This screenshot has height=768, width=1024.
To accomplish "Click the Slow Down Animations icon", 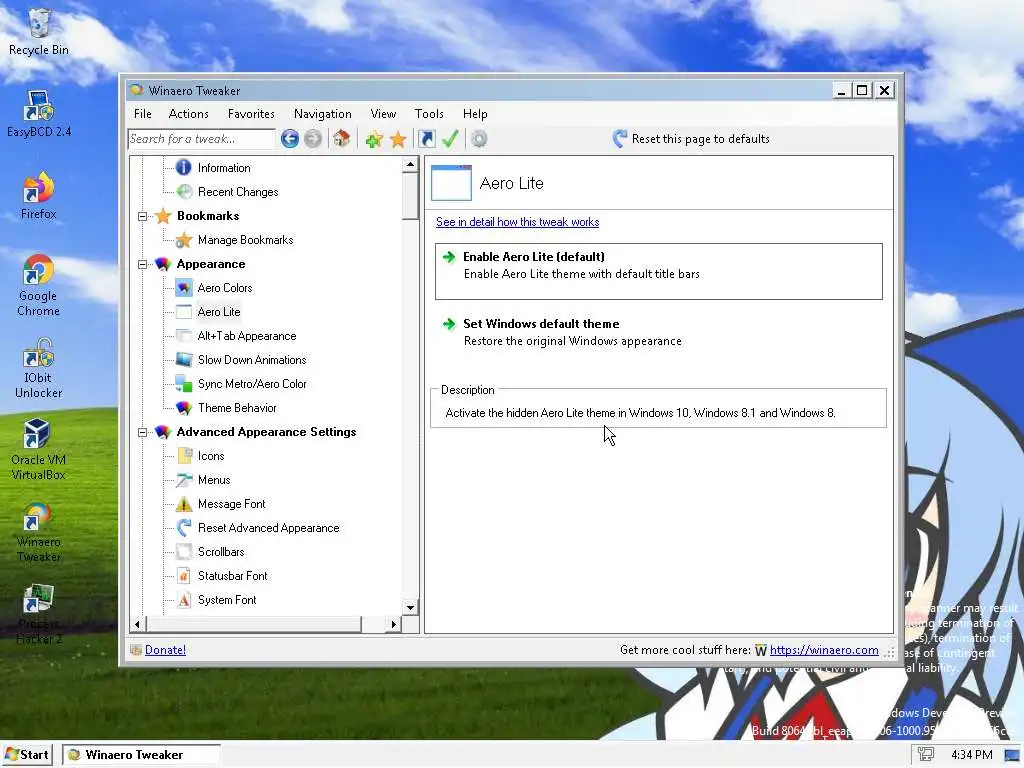I will [184, 360].
